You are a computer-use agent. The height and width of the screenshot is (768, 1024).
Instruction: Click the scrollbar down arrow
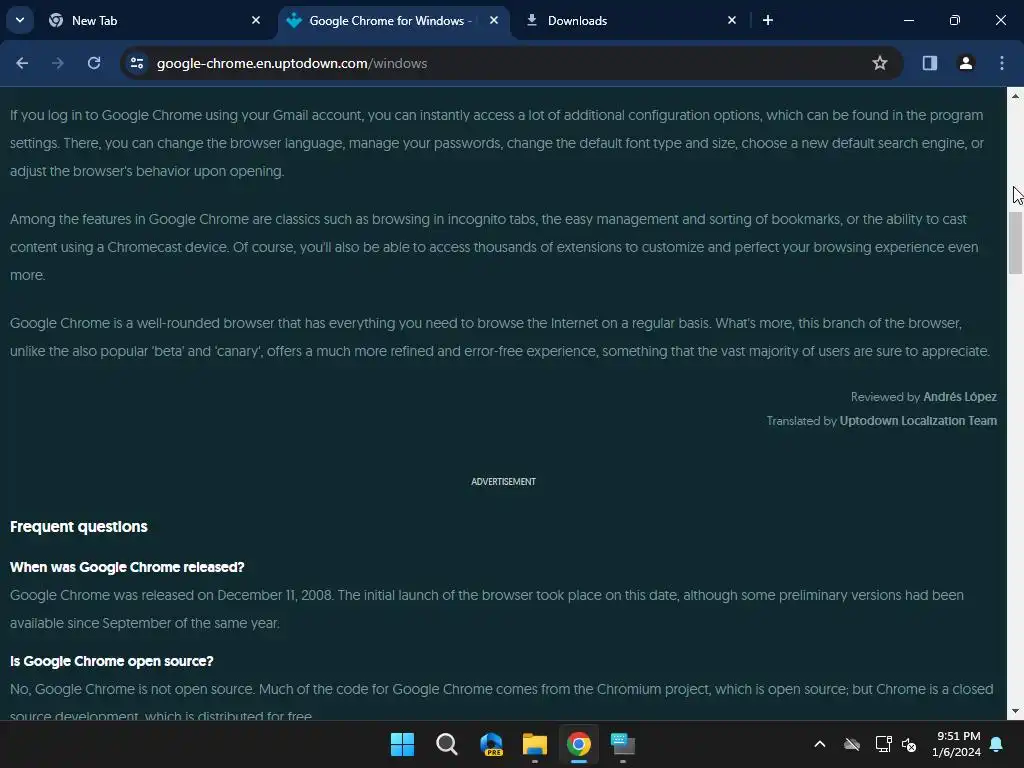(1016, 711)
